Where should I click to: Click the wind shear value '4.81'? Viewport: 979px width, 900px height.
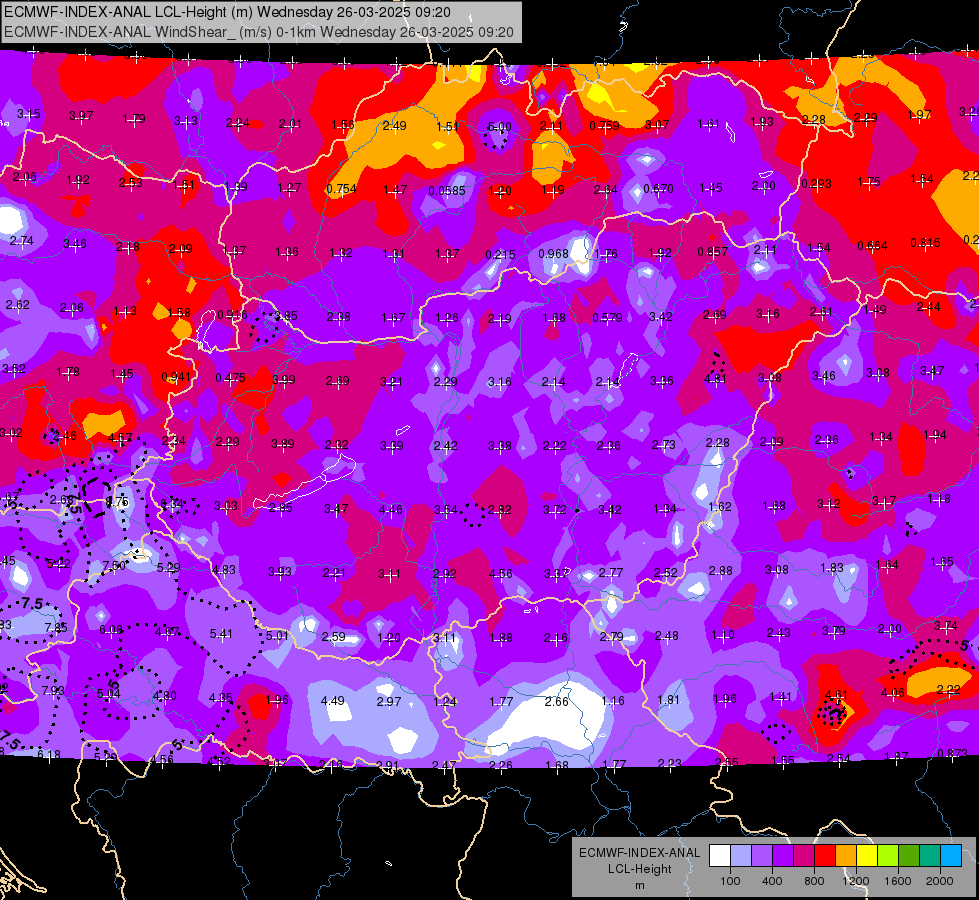click(x=715, y=378)
